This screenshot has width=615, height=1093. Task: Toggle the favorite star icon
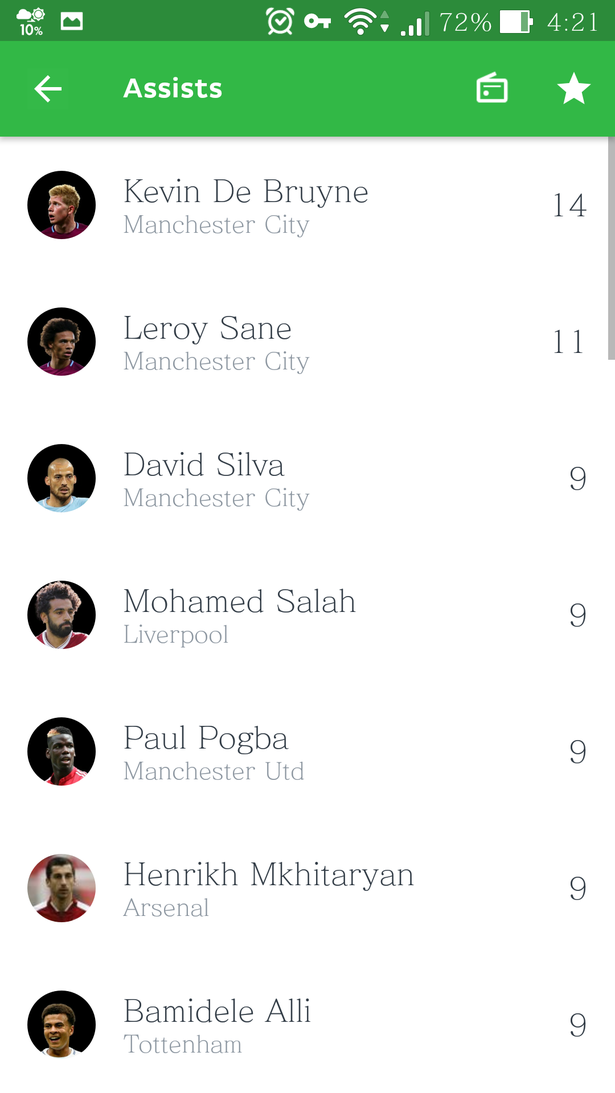[x=574, y=89]
